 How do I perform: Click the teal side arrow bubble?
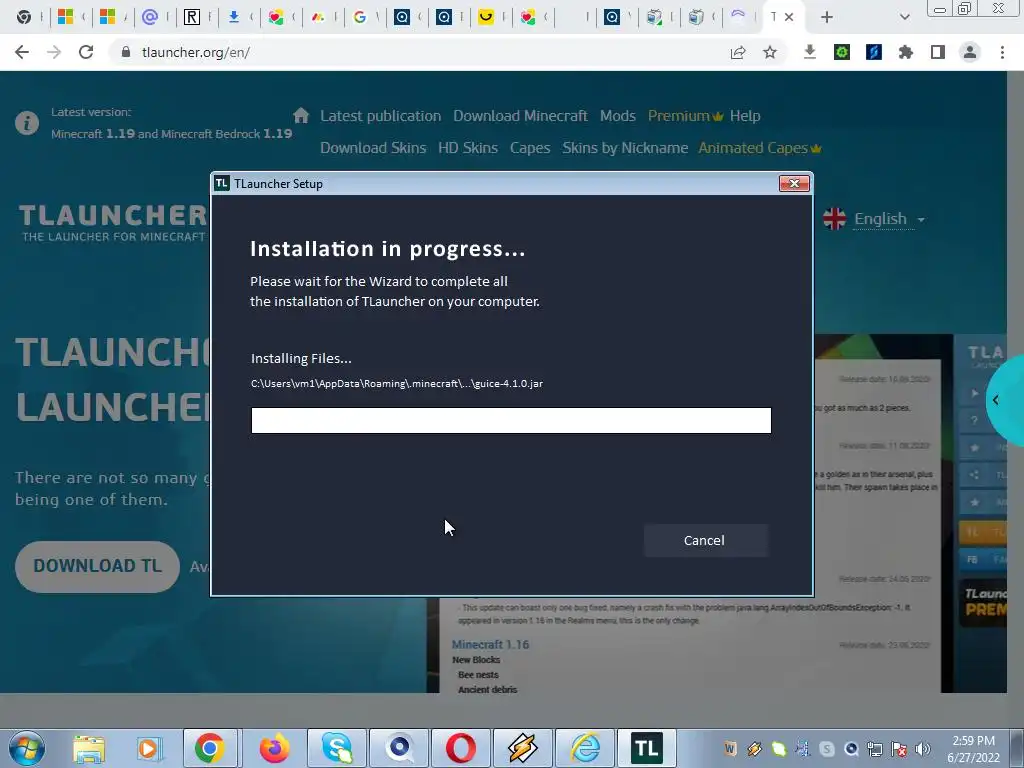click(1004, 400)
